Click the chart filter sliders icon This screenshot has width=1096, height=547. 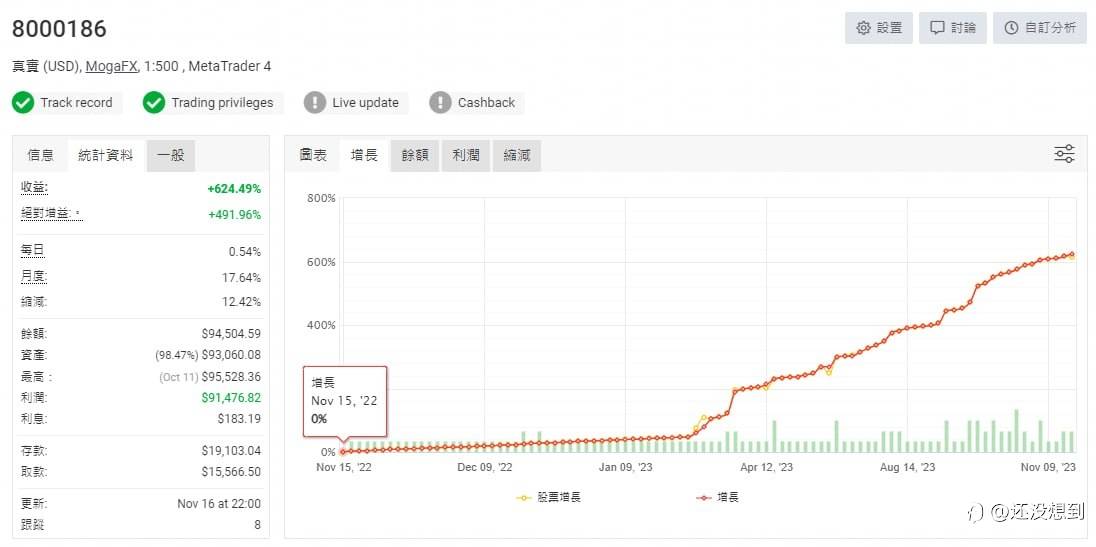[x=1064, y=154]
